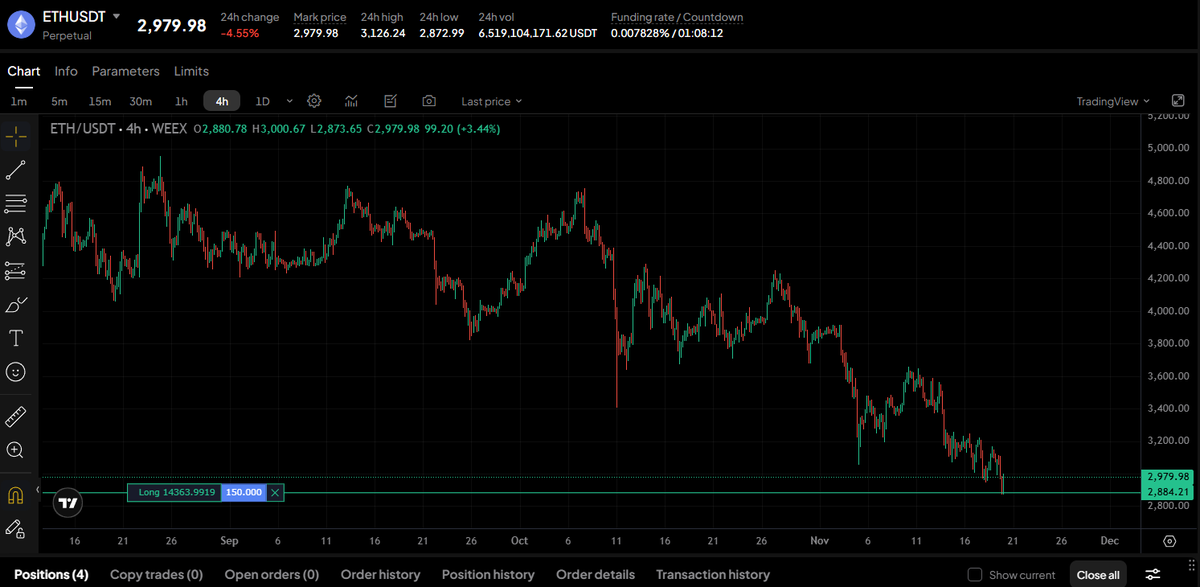
Task: Click the Ethereum coin logo
Action: pyautogui.click(x=21, y=24)
